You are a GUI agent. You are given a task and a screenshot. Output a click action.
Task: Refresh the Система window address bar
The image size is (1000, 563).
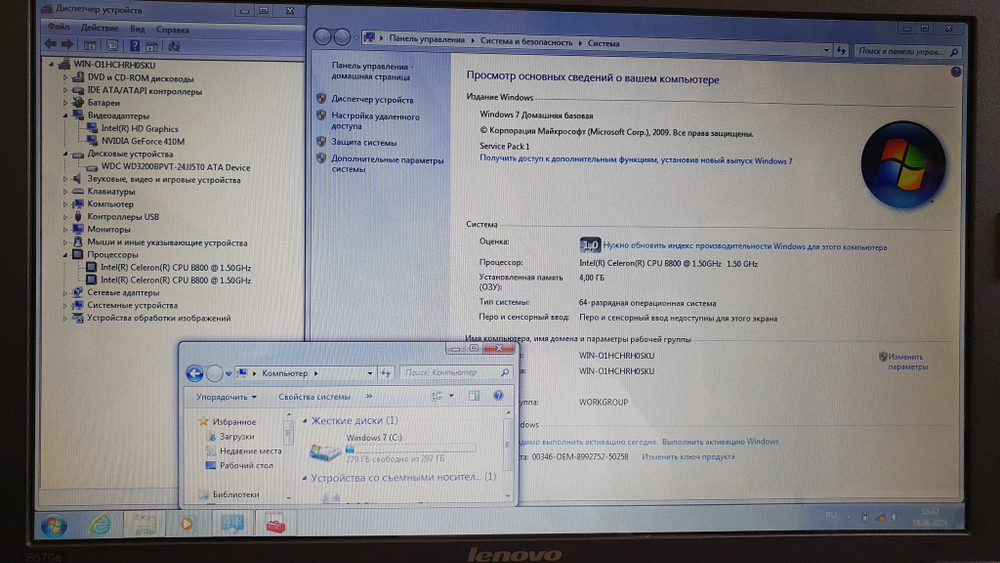pos(841,50)
